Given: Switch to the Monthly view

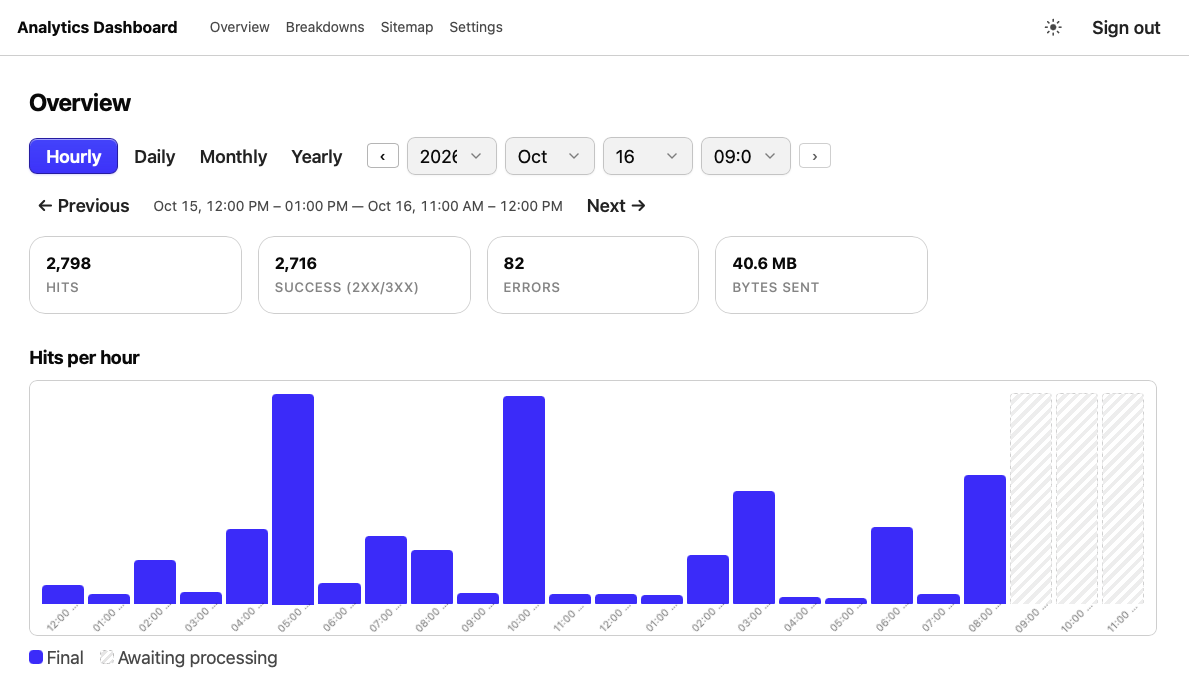Looking at the screenshot, I should pos(234,156).
